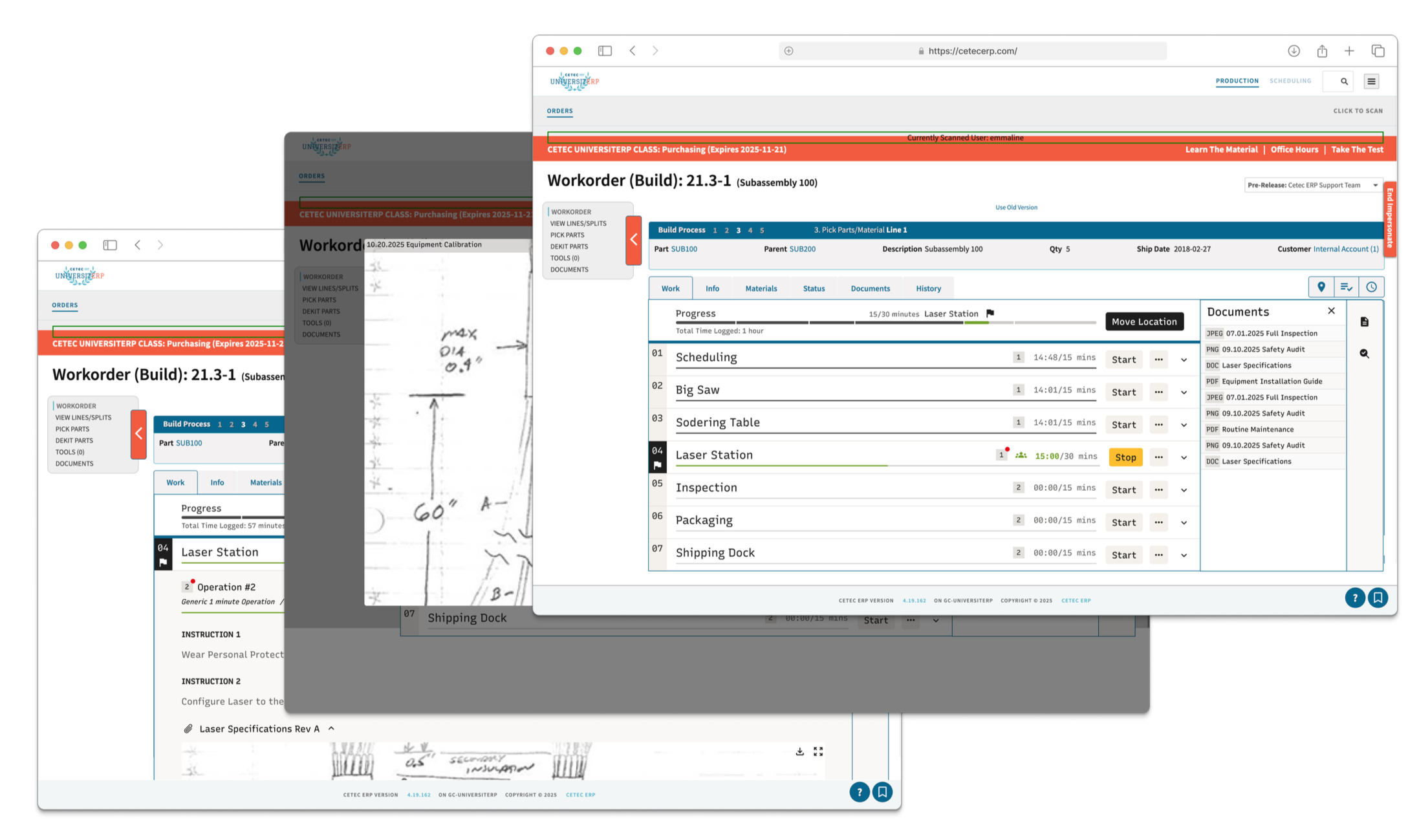Open the History tab
Screen dimensions: 1419x840
928,288
